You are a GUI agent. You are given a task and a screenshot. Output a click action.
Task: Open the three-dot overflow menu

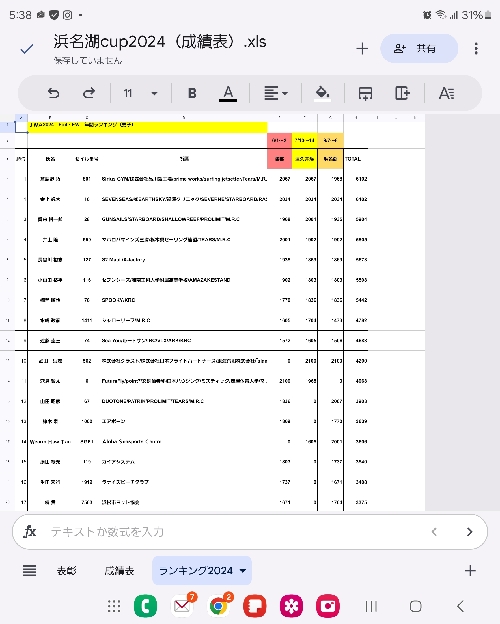coord(476,49)
